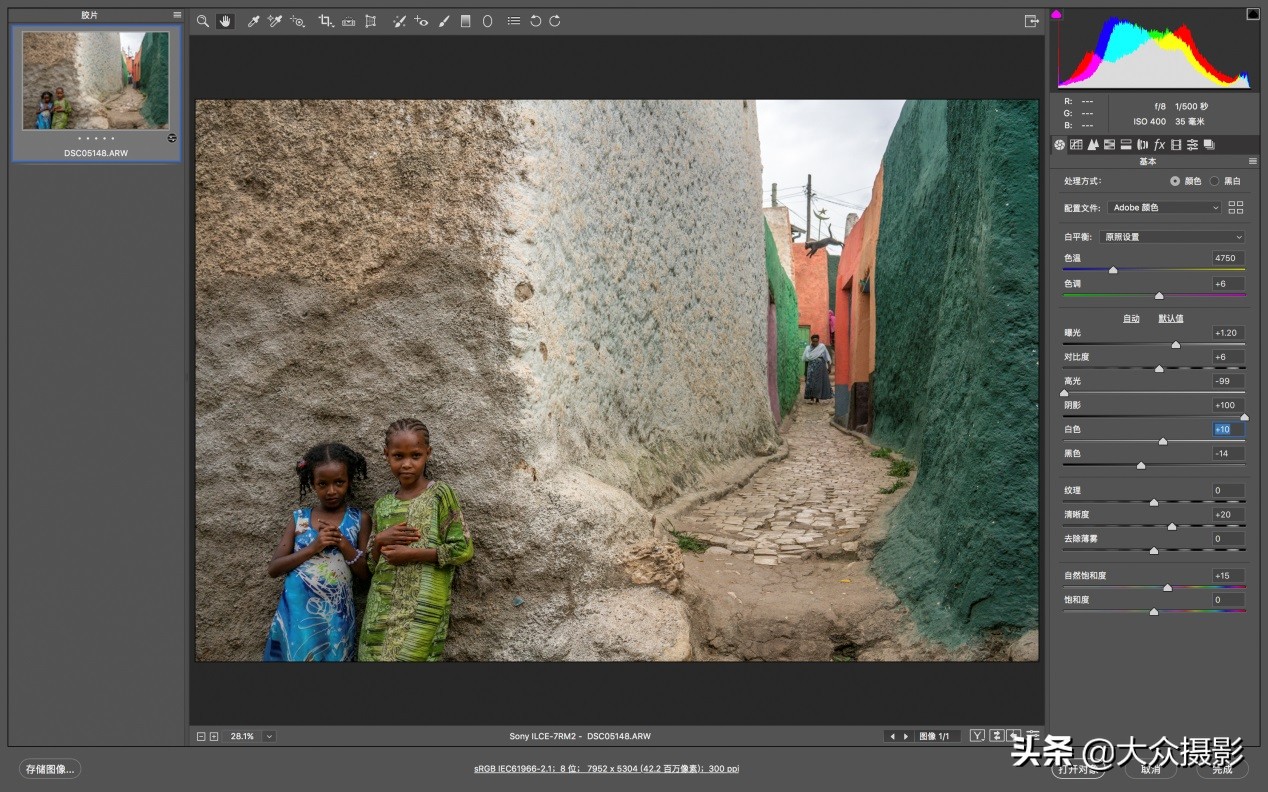Rotate image 90 degrees counterclockwise
Viewport: 1268px width, 792px height.
(535, 21)
